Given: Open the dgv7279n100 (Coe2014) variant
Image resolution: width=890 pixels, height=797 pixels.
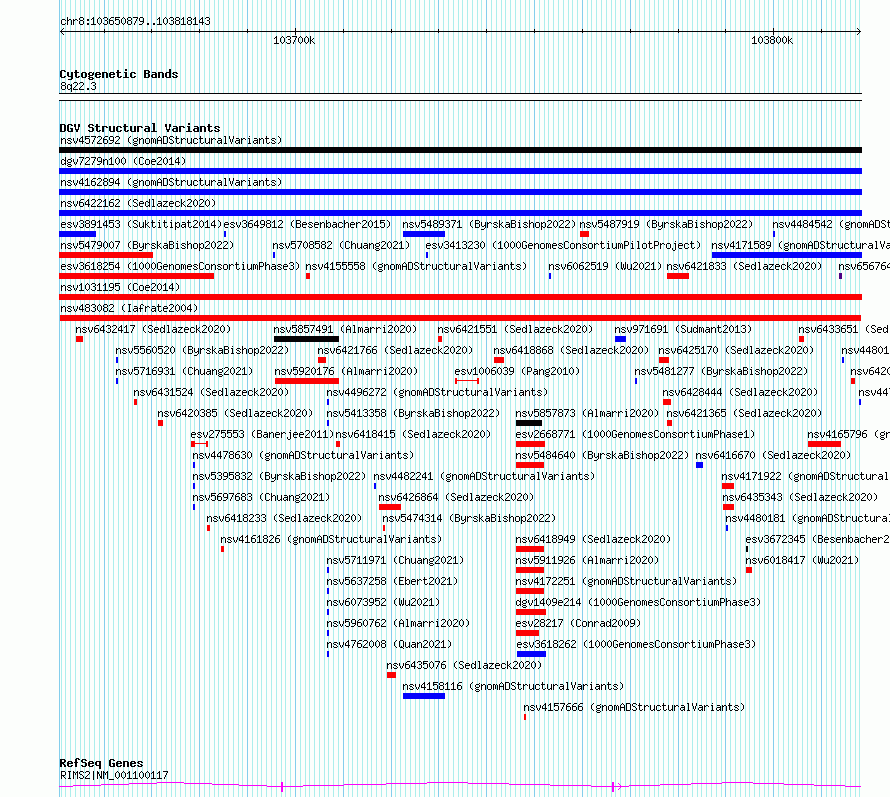Looking at the screenshot, I should (123, 161).
